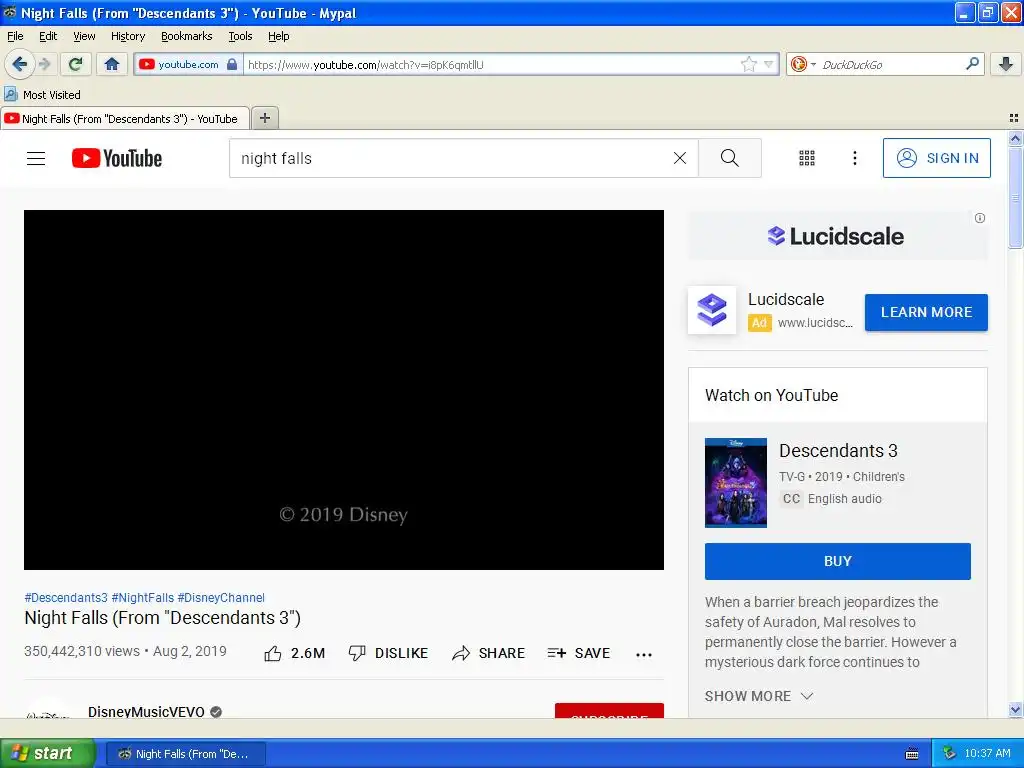Reload the page with the refresh icon
This screenshot has height=768, width=1024.
75,64
